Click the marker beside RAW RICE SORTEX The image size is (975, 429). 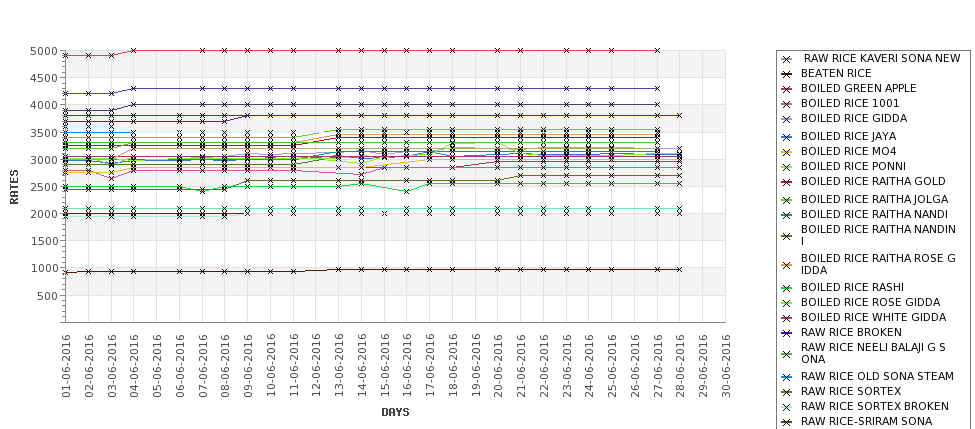787,392
